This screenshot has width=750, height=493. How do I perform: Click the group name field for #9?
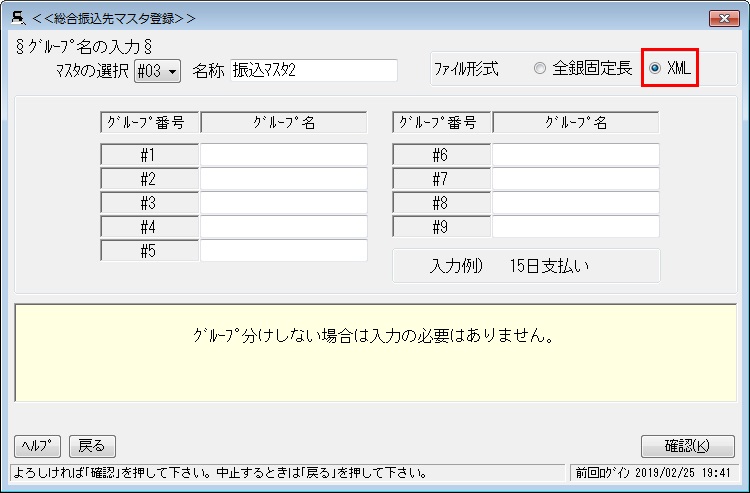pyautogui.click(x=575, y=226)
